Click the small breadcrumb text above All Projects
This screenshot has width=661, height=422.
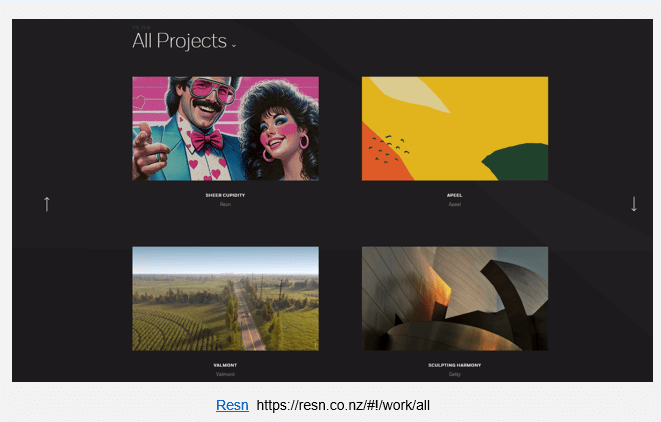pyautogui.click(x=141, y=27)
